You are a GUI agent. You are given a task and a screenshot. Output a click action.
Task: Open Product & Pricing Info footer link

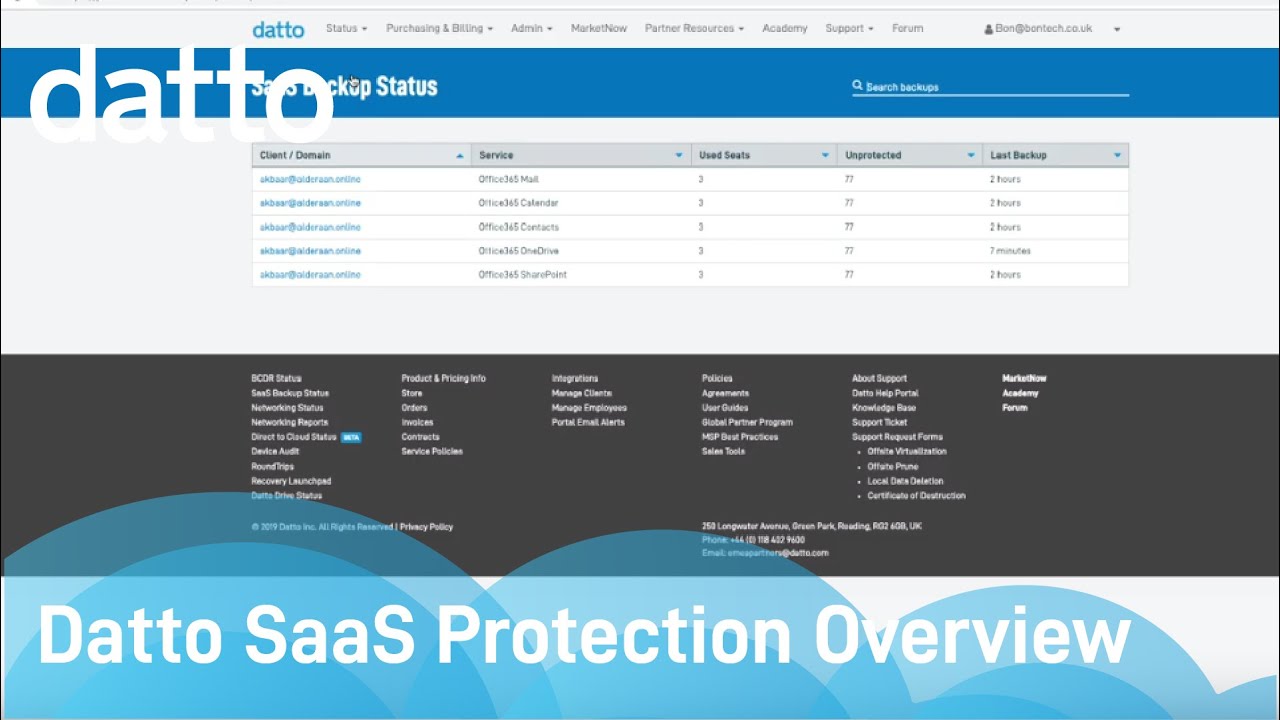[443, 379]
